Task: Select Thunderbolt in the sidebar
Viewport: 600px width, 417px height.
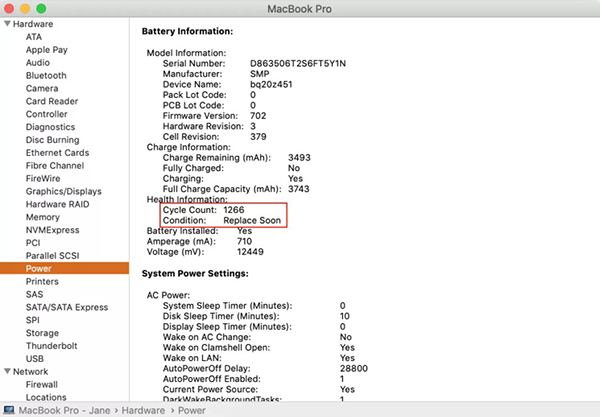Action: click(51, 346)
